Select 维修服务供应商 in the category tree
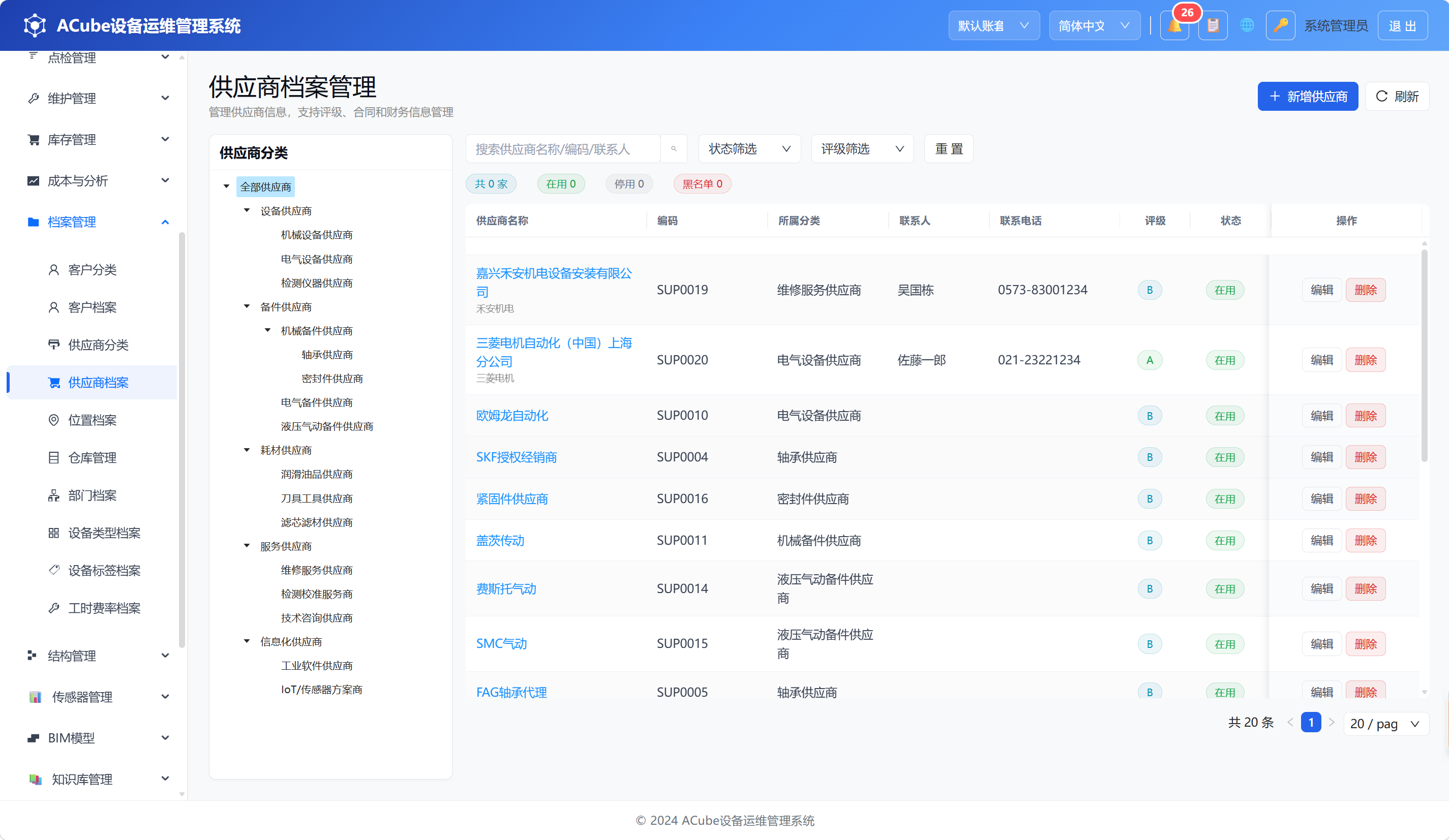 [316, 570]
